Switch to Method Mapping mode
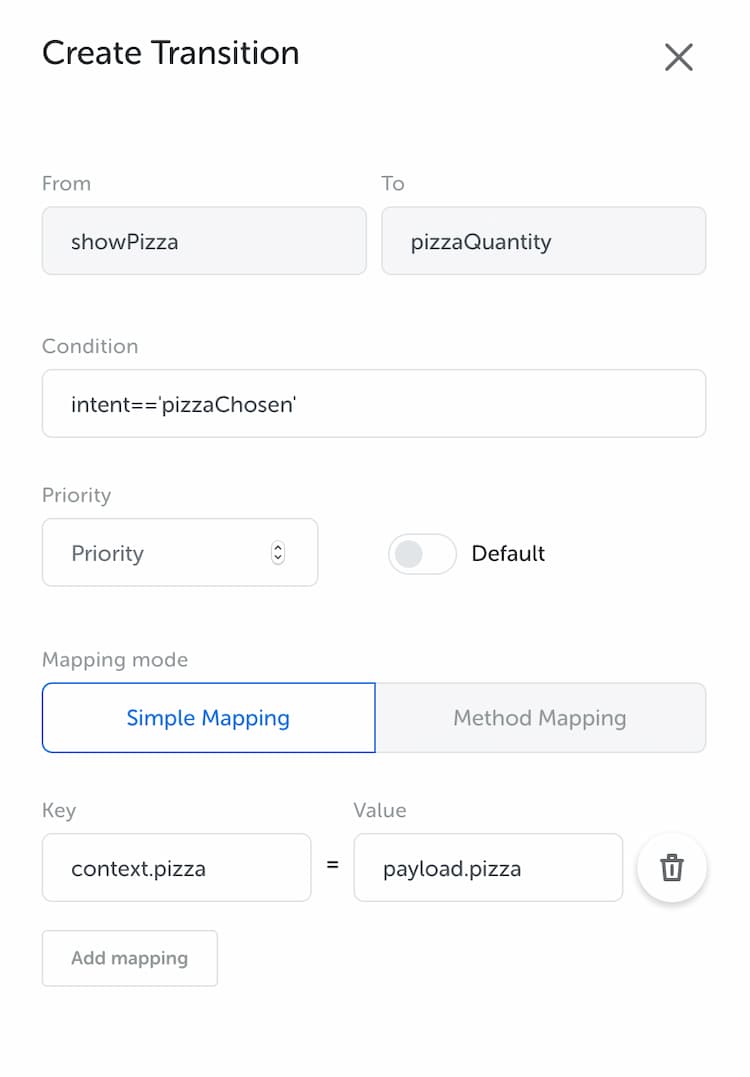This screenshot has width=750, height=1077. [541, 718]
